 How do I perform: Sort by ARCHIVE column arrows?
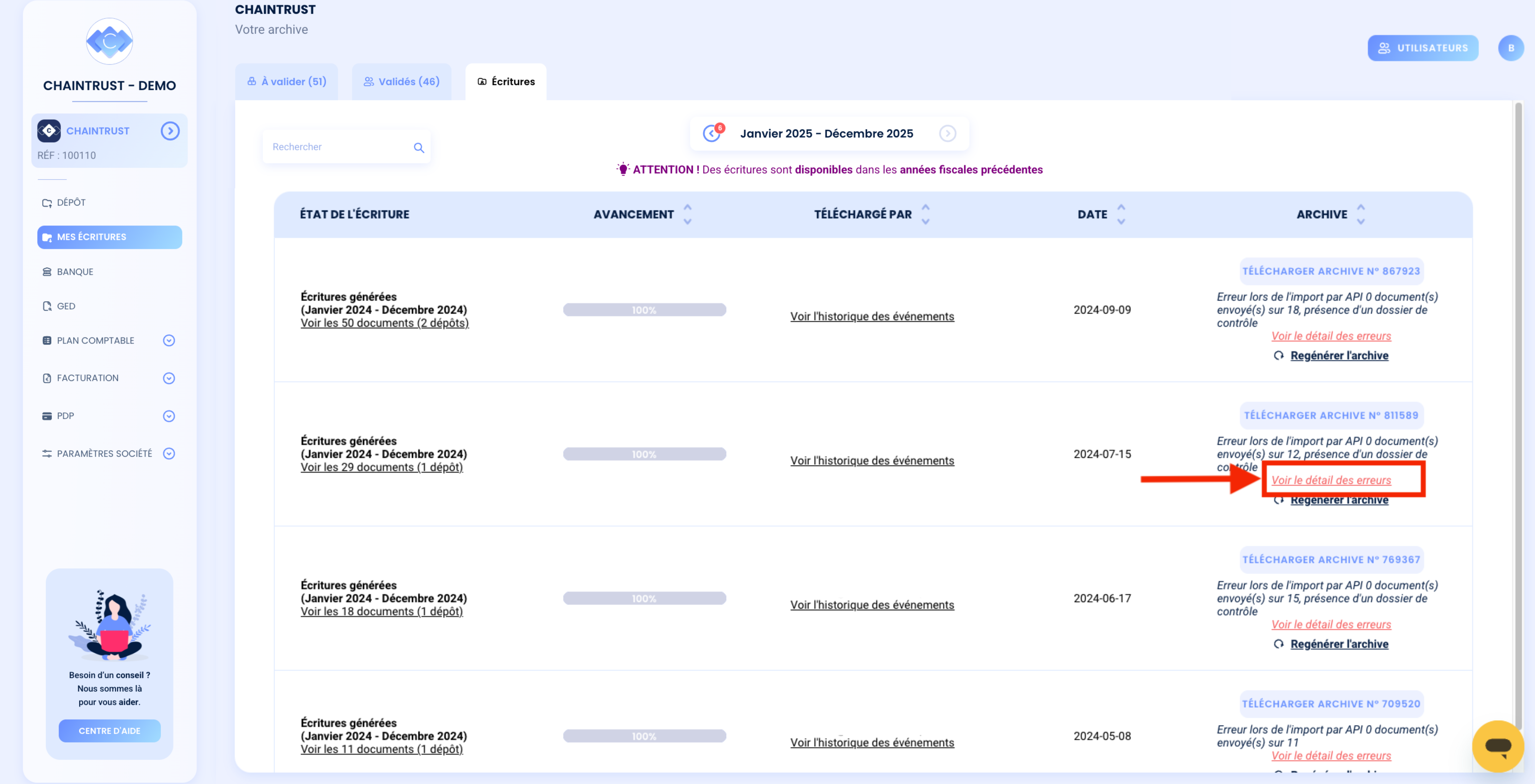pyautogui.click(x=1360, y=214)
